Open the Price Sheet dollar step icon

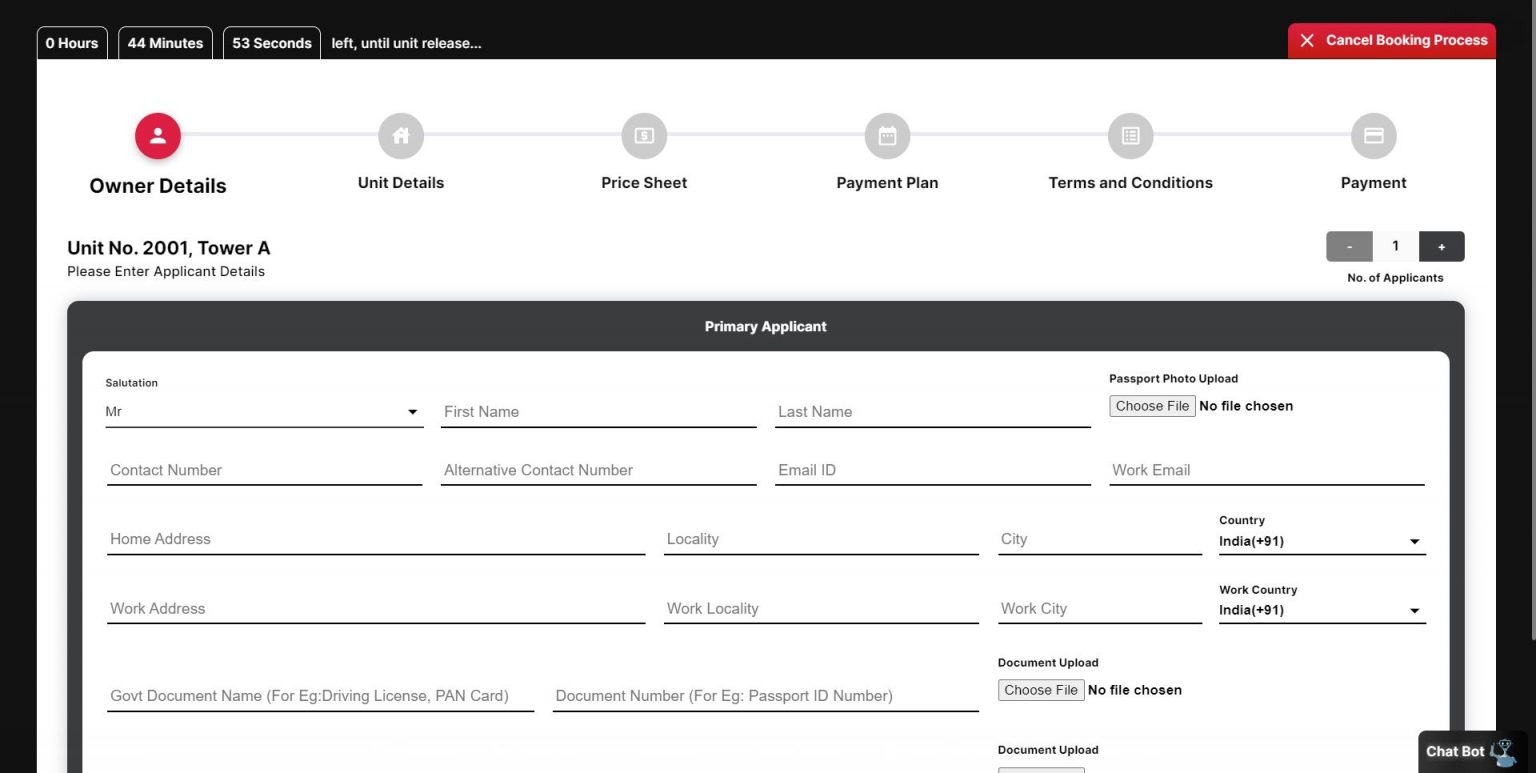pyautogui.click(x=644, y=136)
